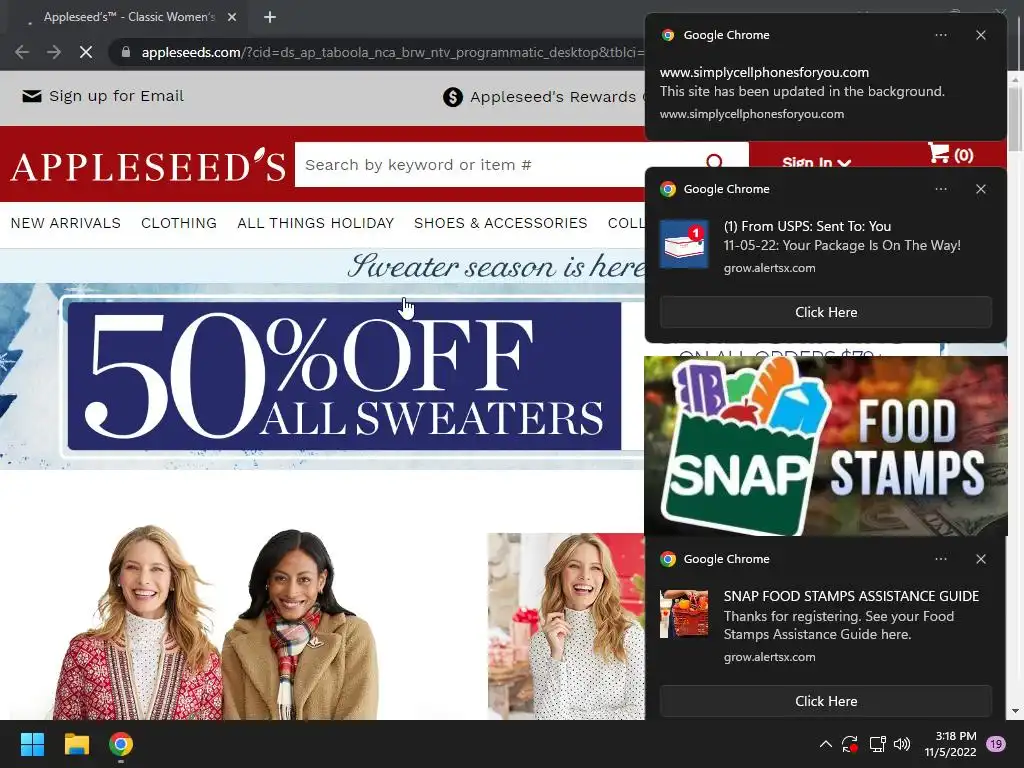Select the Appleseed's Classic Women's tab
Viewport: 1024px width, 768px height.
pyautogui.click(x=129, y=17)
